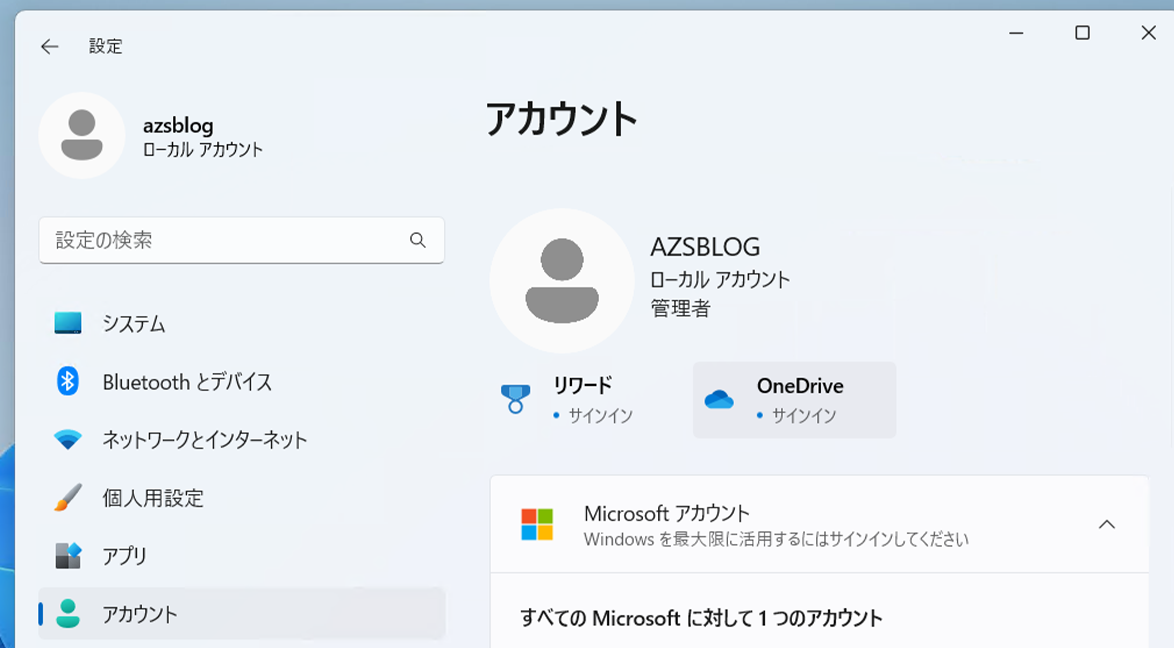Click the Microsoft logo icon
The height and width of the screenshot is (648, 1174).
click(x=535, y=524)
